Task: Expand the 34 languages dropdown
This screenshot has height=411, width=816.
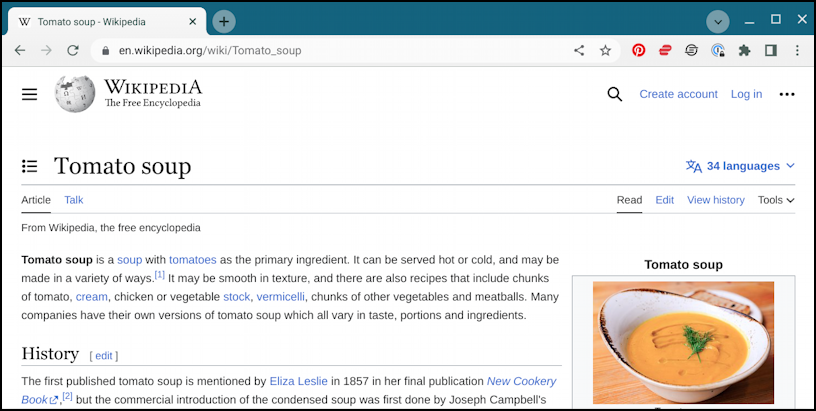Action: (740, 166)
